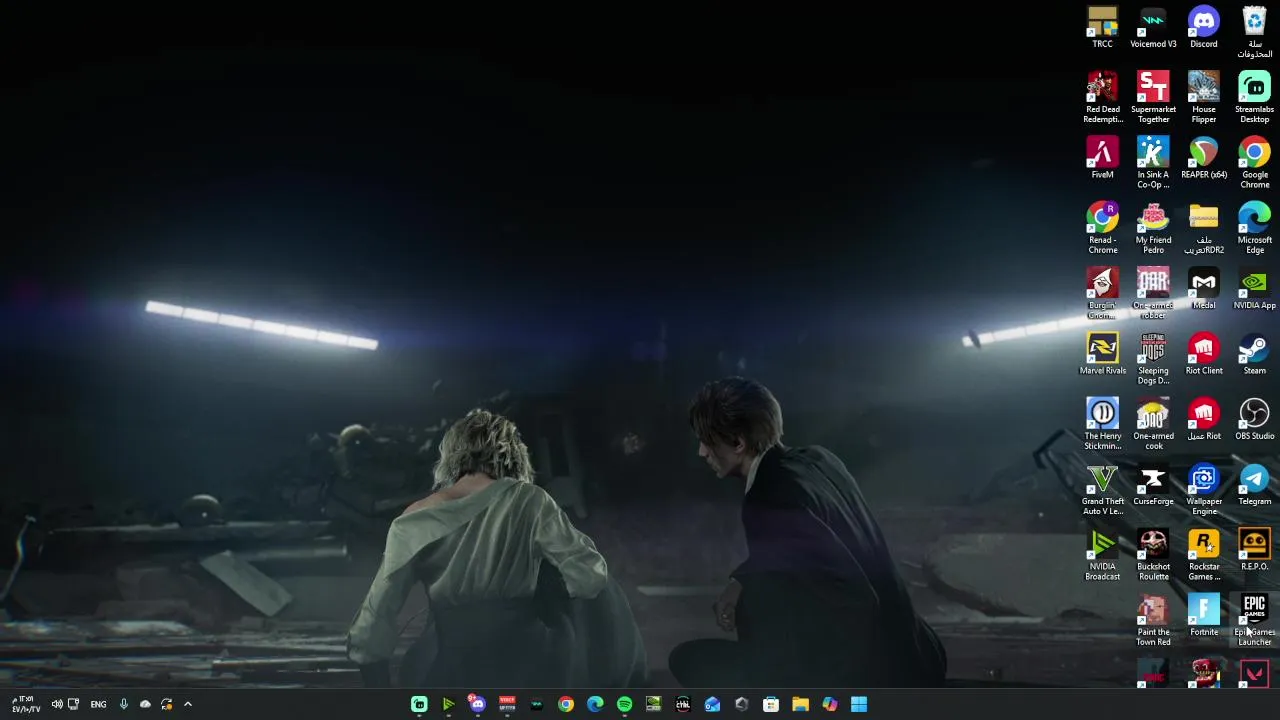
Task: Select CurseForge desktop icon
Action: [1153, 485]
